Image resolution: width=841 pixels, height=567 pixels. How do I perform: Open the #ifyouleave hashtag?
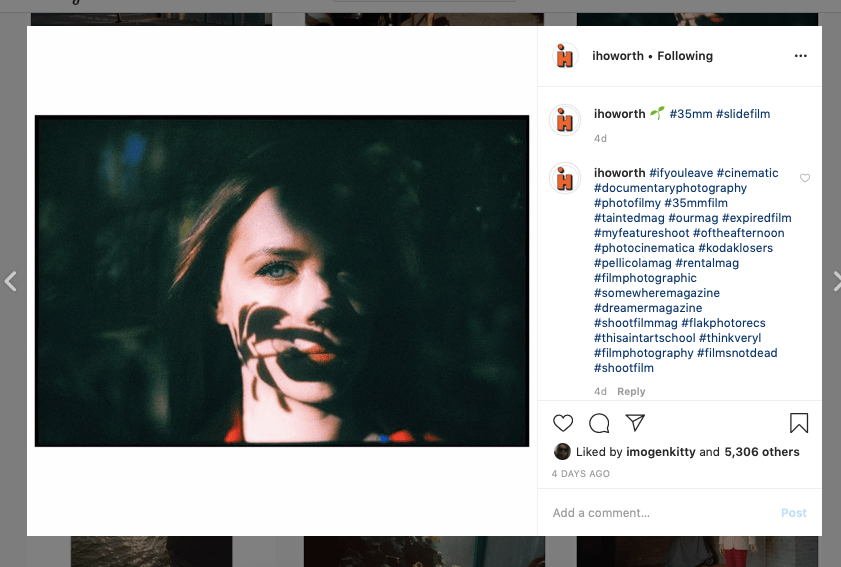click(680, 173)
